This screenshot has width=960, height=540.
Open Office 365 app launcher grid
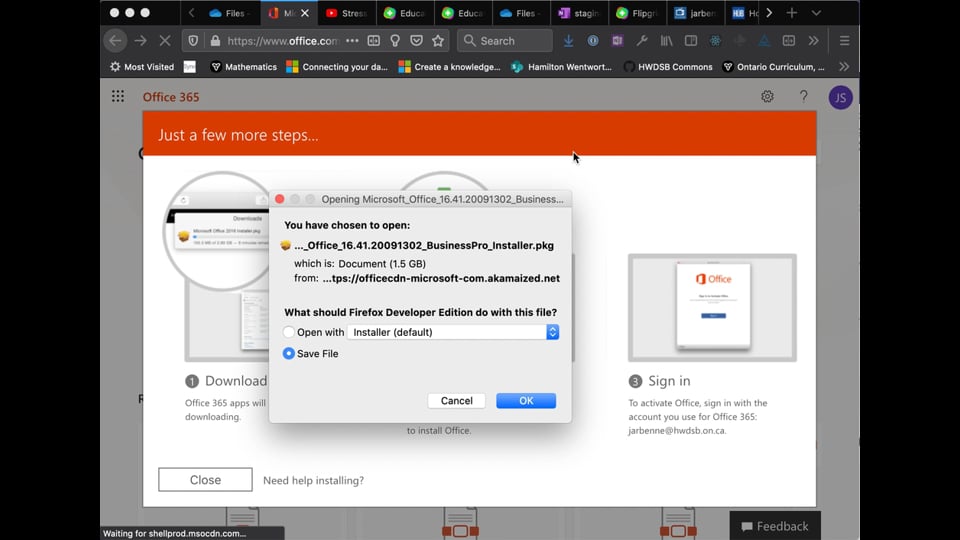coord(118,97)
